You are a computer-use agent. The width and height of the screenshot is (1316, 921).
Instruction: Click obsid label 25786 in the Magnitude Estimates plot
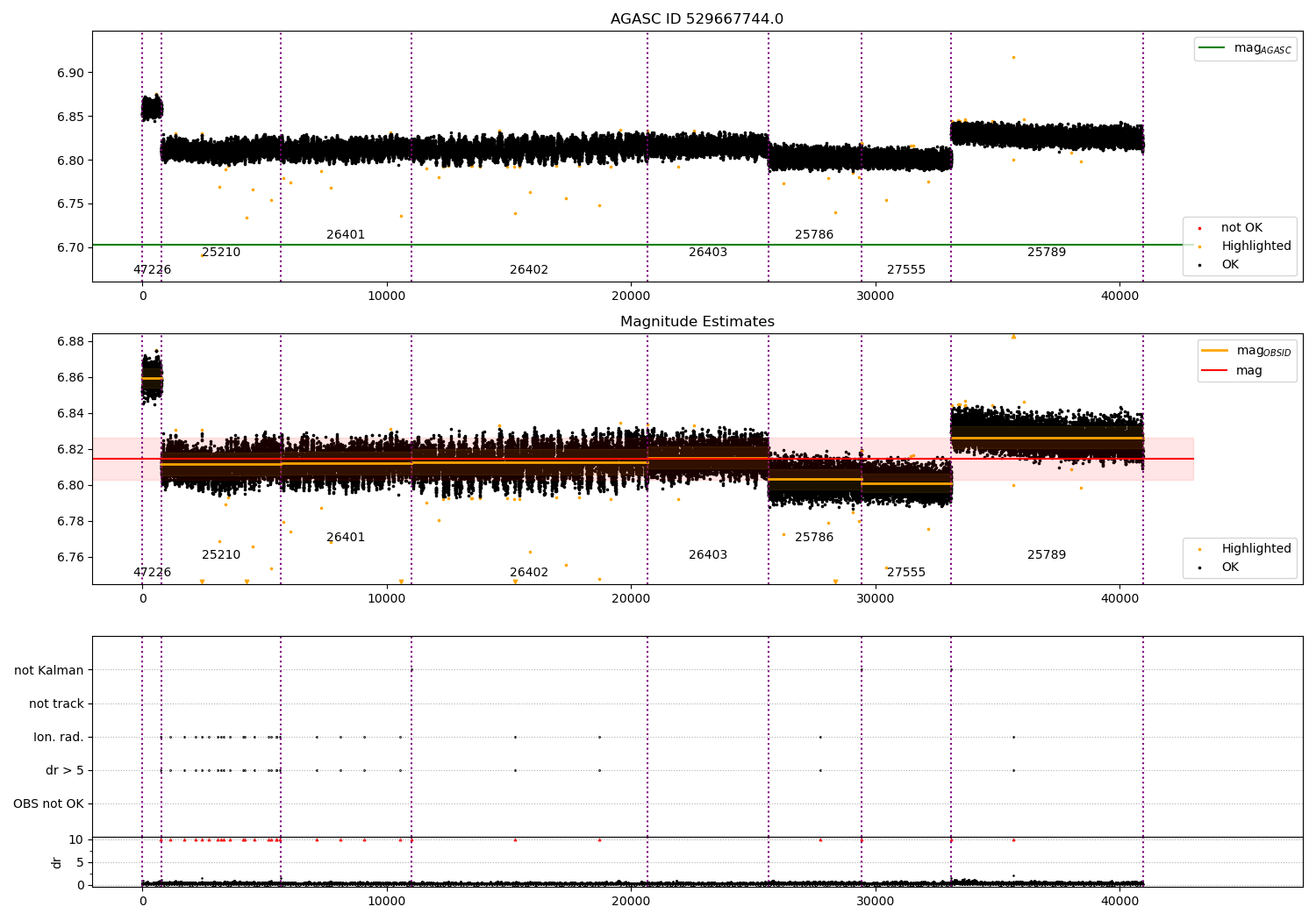[x=814, y=537]
